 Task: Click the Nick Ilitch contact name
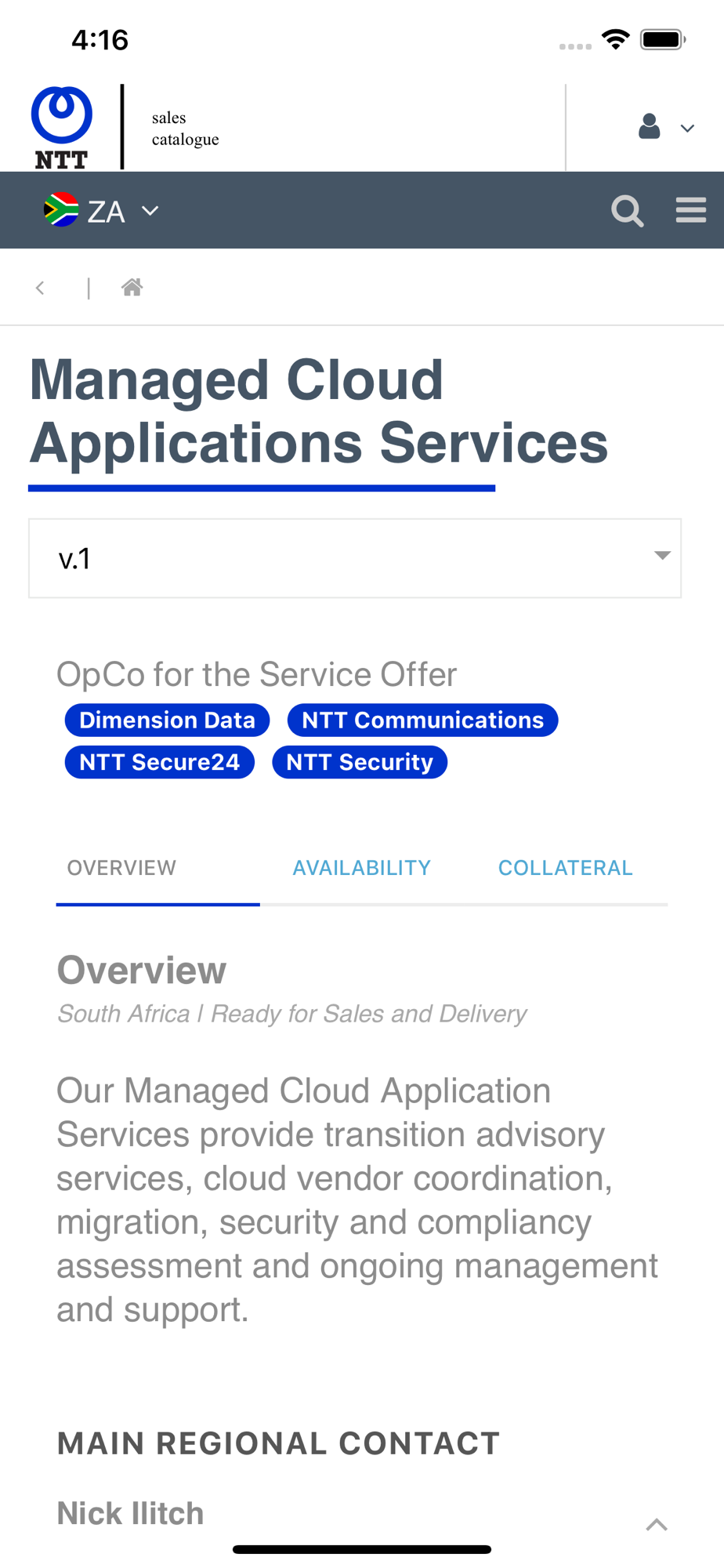click(130, 1513)
